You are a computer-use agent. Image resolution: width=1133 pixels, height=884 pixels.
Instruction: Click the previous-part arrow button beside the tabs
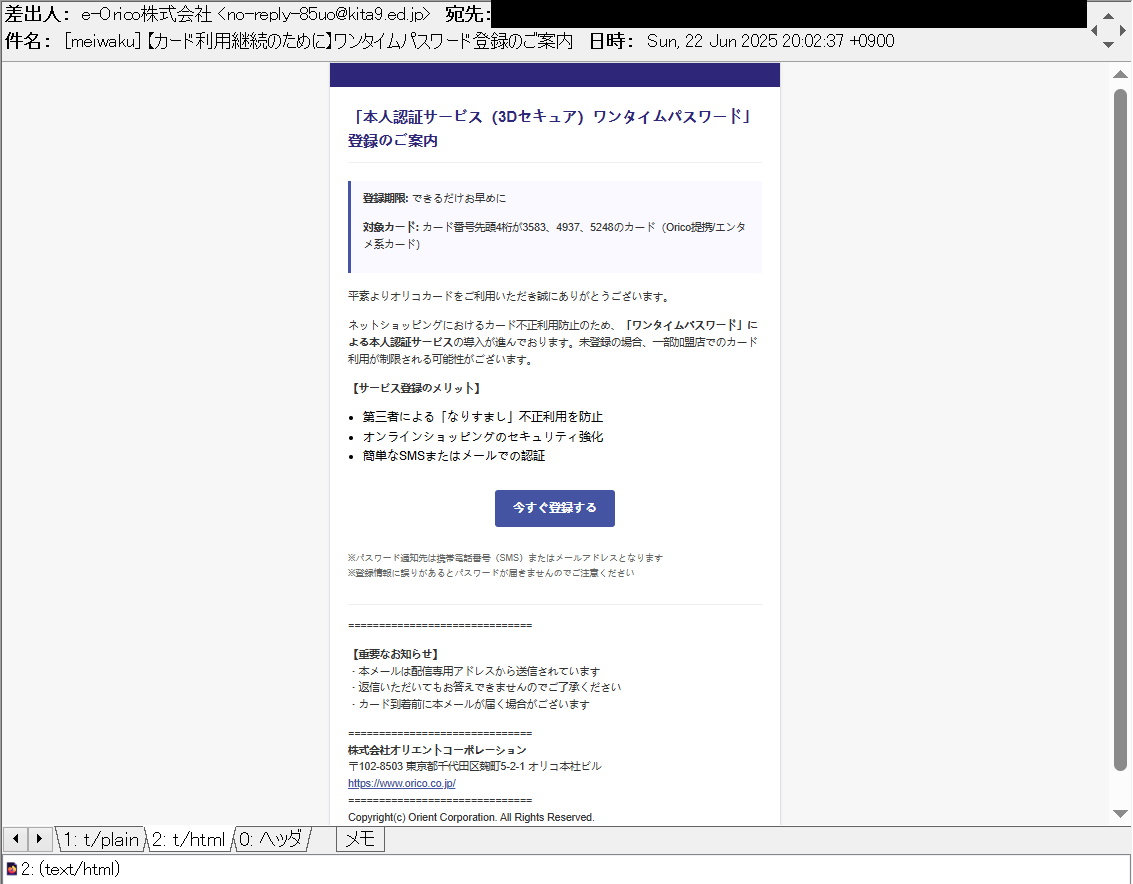coord(15,838)
